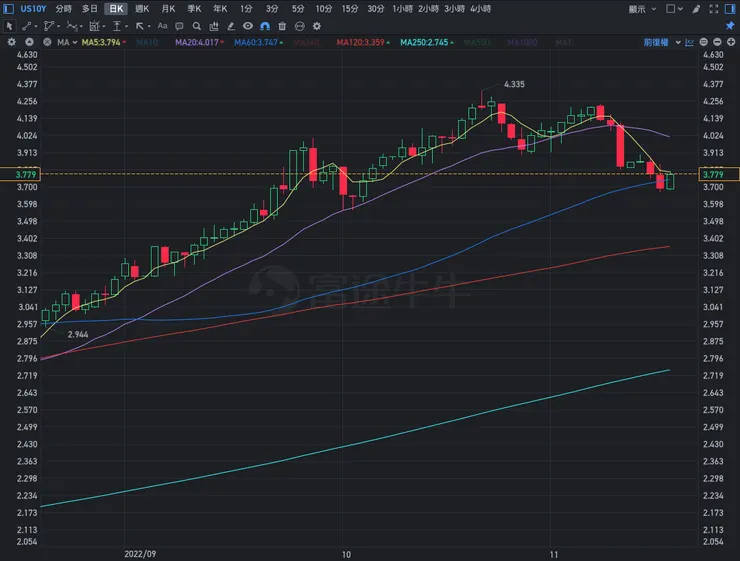Viewport: 740px width, 561px height.
Task: Toggle the MA5 line visibility
Action: point(103,42)
